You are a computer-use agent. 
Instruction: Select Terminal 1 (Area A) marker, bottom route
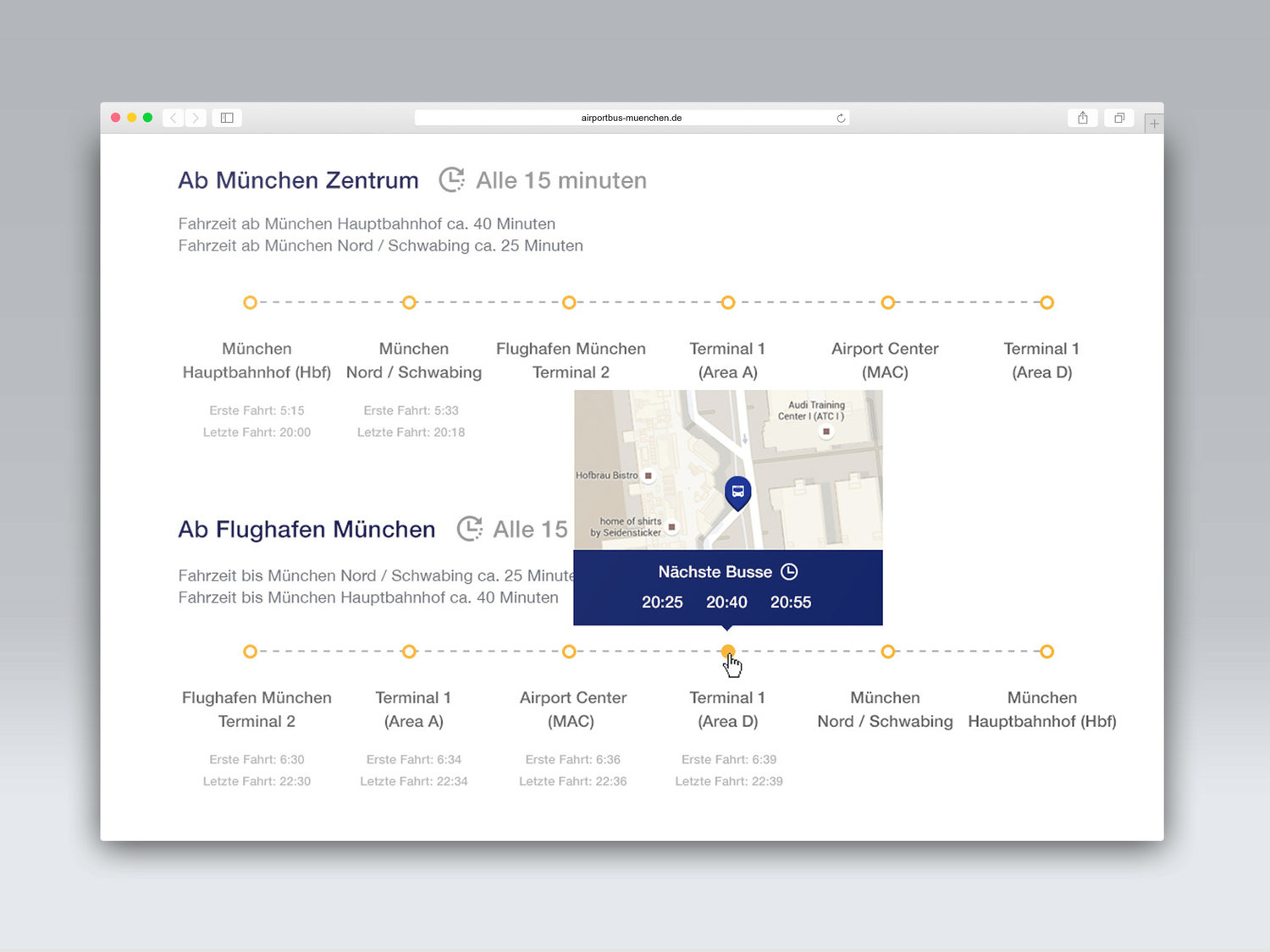[409, 652]
